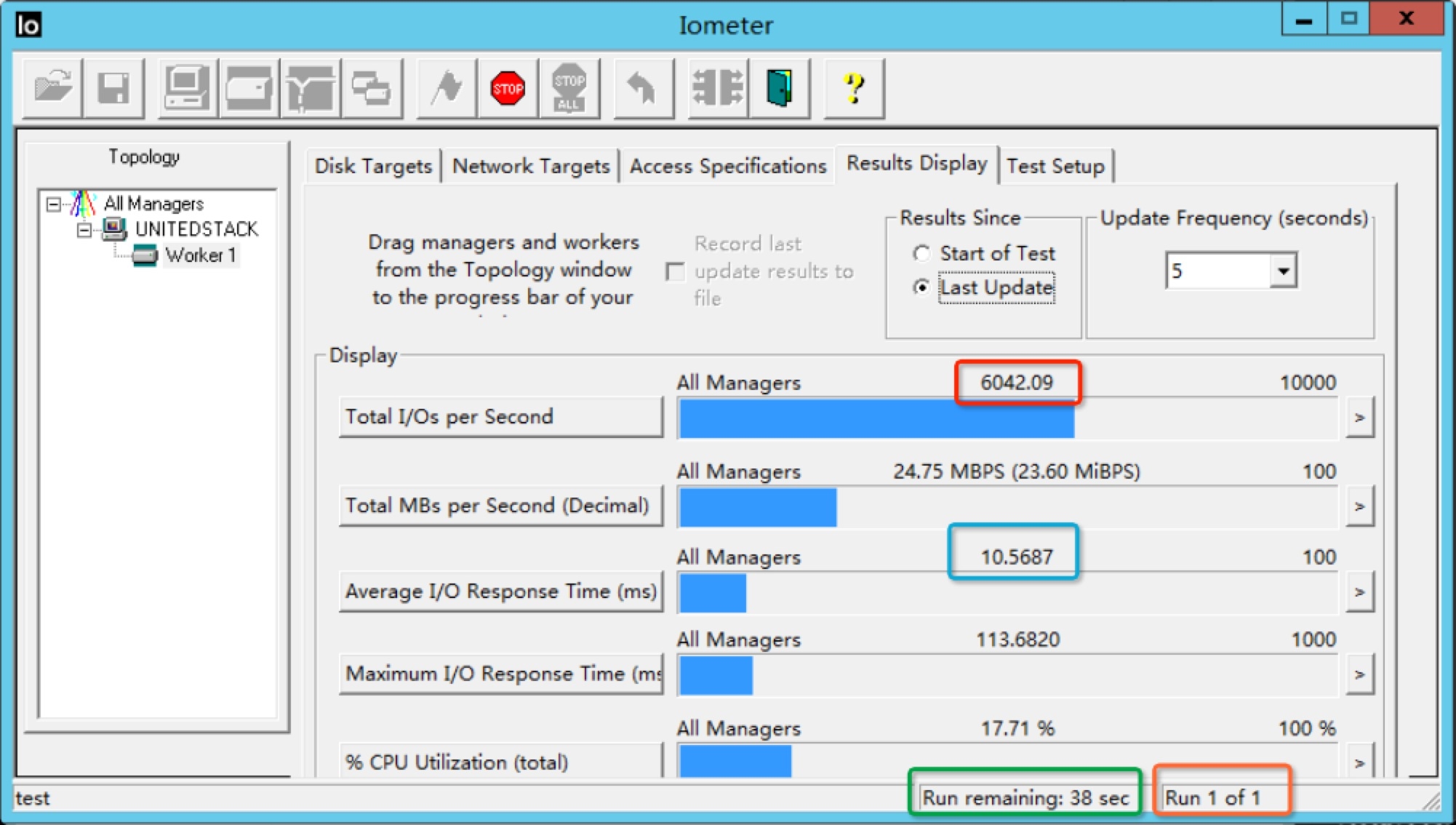Open help with the question mark icon

854,89
